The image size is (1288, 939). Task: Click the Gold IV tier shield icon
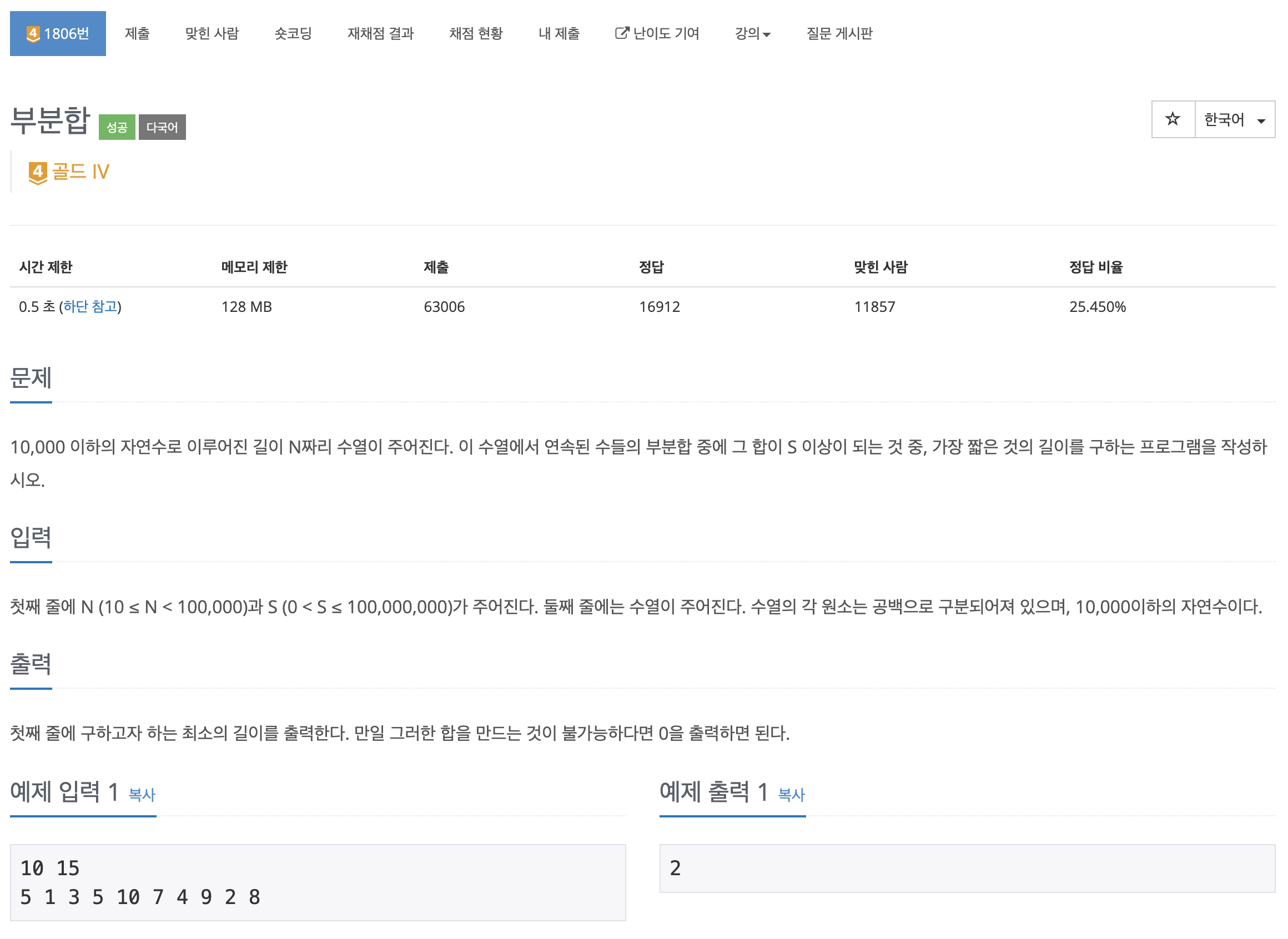[x=38, y=171]
